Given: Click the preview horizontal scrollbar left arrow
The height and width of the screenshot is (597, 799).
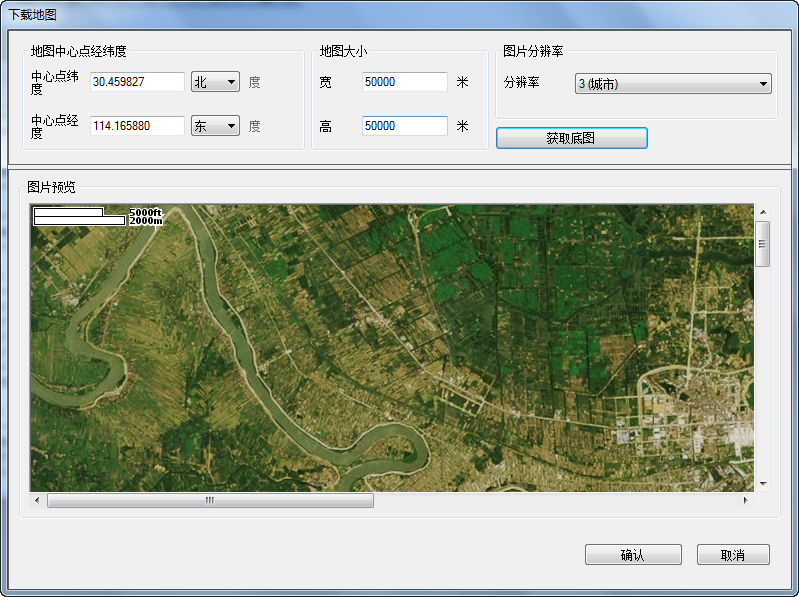Looking at the screenshot, I should click(x=37, y=500).
